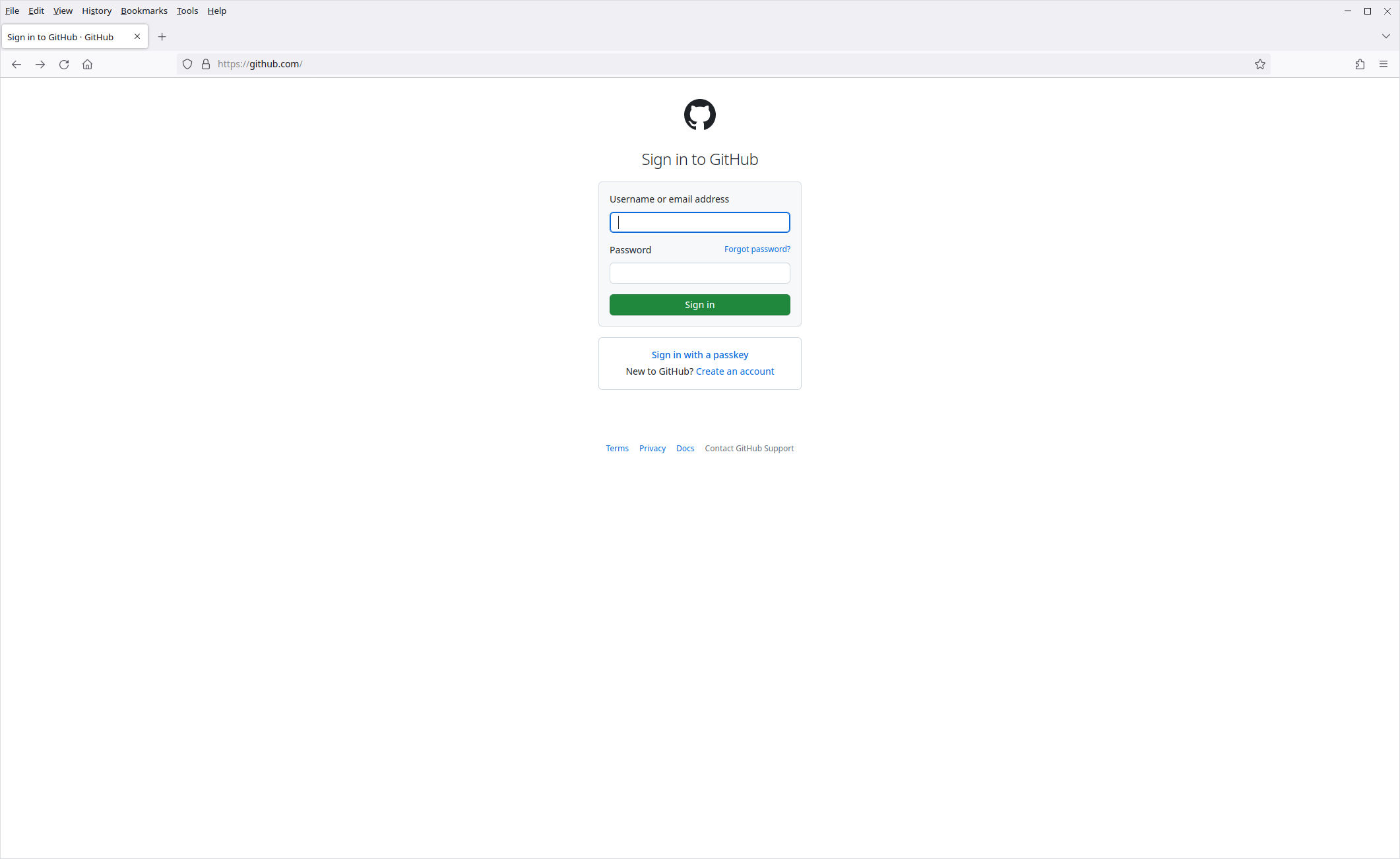The height and width of the screenshot is (859, 1400).
Task: Click the GitHub octocat logo
Action: 699,115
